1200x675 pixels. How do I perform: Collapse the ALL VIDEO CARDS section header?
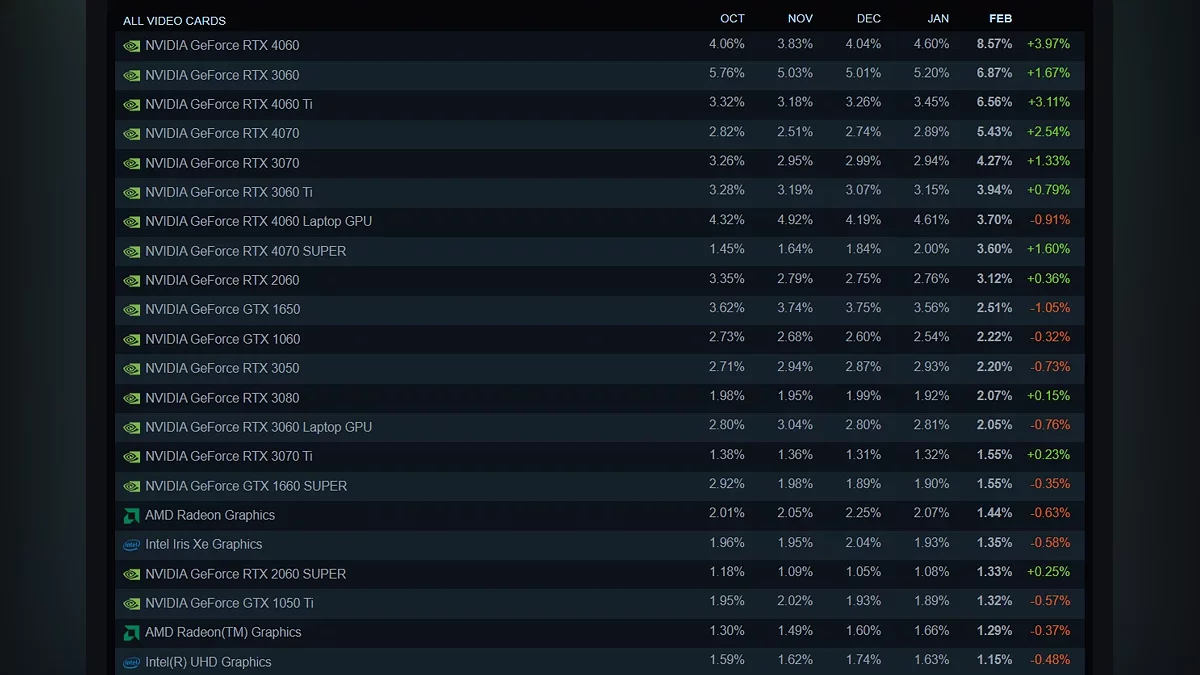(x=174, y=20)
